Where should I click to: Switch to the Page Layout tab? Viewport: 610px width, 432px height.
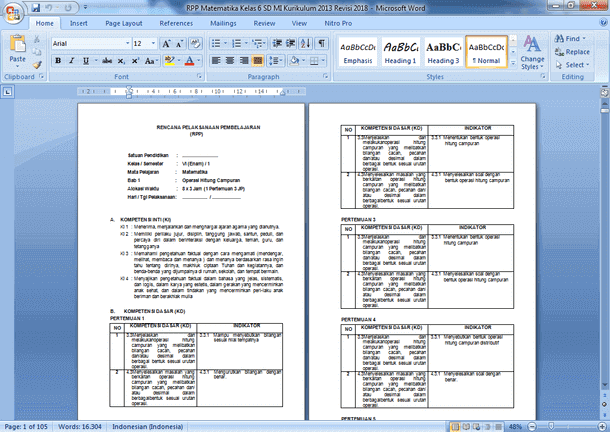point(124,23)
